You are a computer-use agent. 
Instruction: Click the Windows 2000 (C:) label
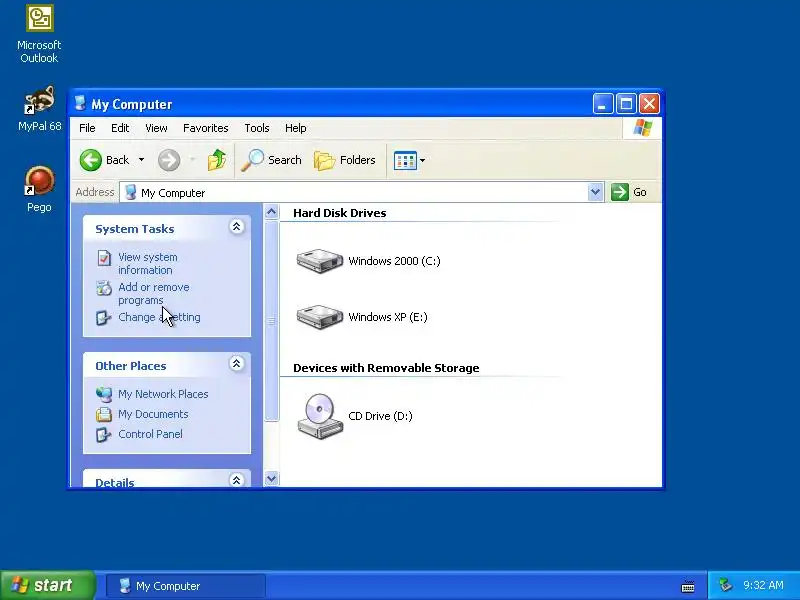pyautogui.click(x=394, y=261)
